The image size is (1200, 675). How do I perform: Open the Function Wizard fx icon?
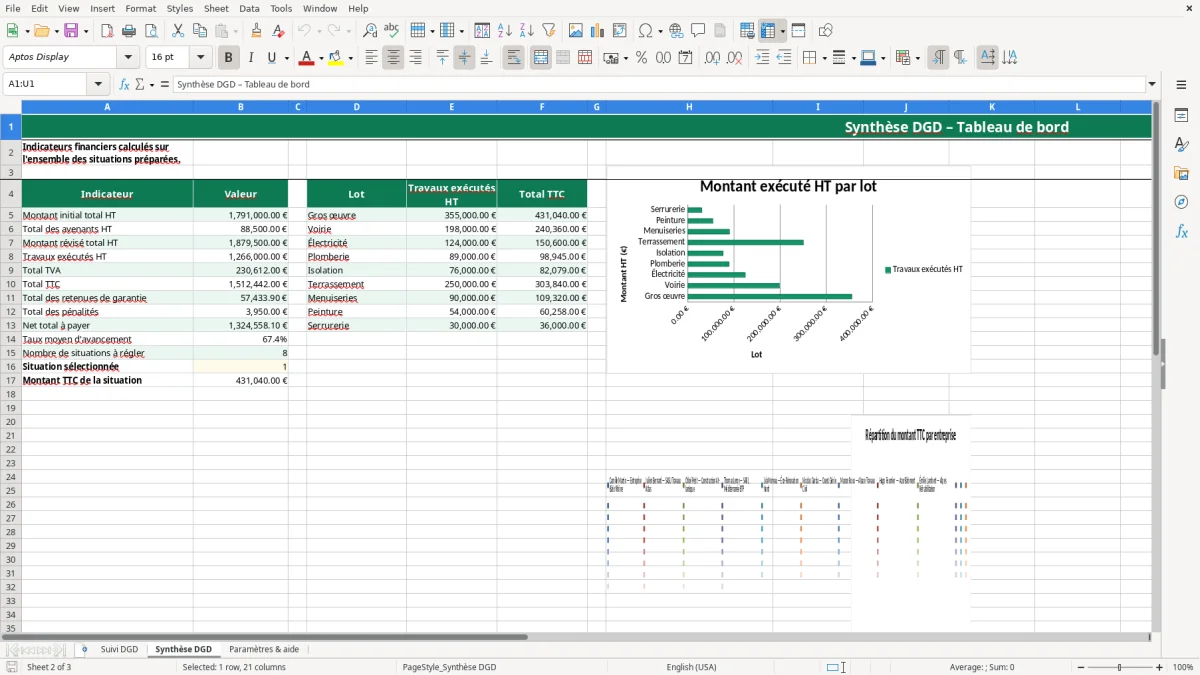point(125,84)
